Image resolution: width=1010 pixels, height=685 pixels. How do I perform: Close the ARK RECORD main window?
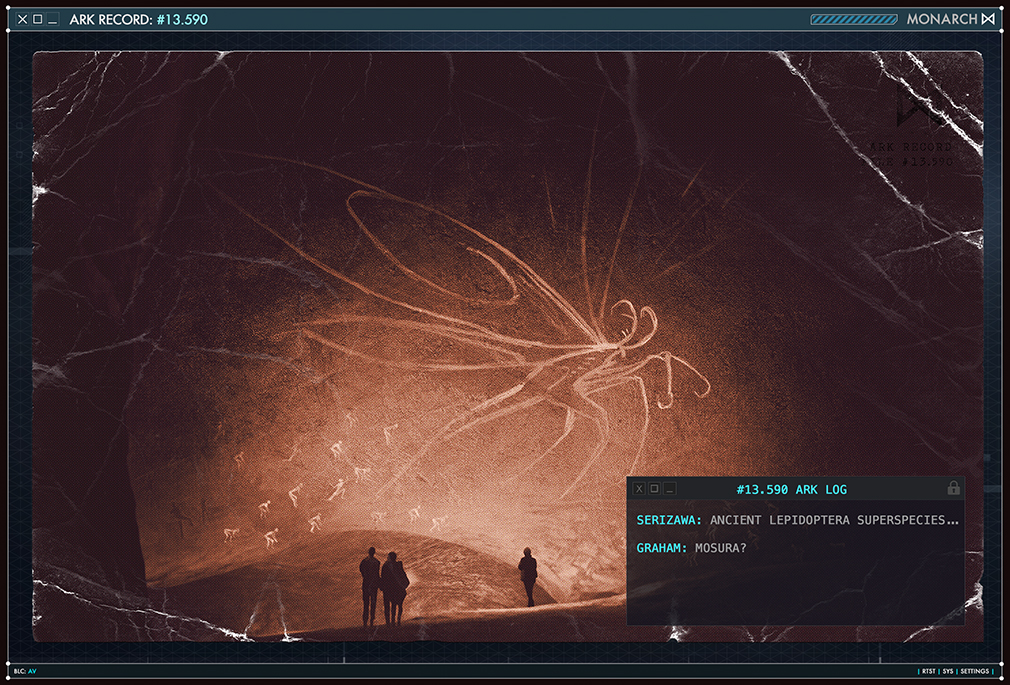23,19
